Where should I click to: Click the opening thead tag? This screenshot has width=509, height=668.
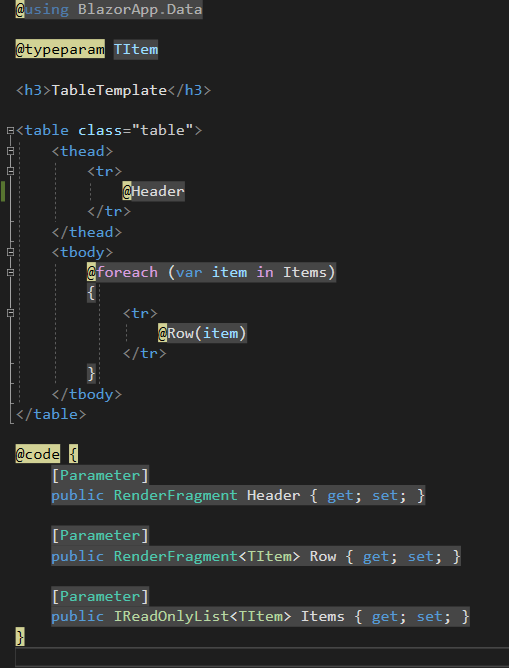[x=82, y=151]
